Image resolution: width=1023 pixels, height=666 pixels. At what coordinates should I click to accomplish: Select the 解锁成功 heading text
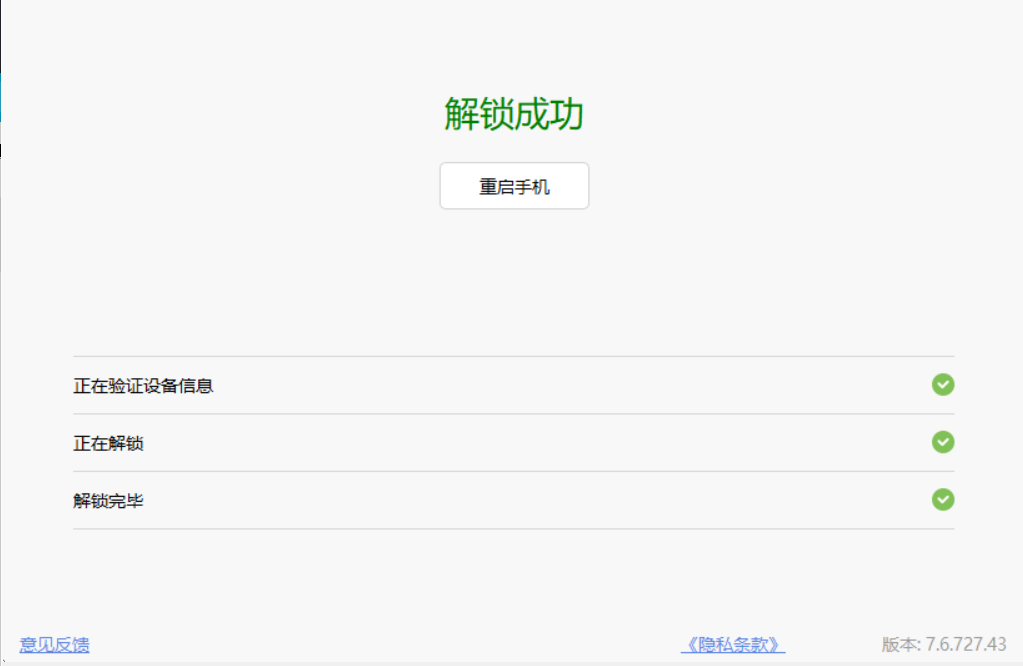point(514,114)
